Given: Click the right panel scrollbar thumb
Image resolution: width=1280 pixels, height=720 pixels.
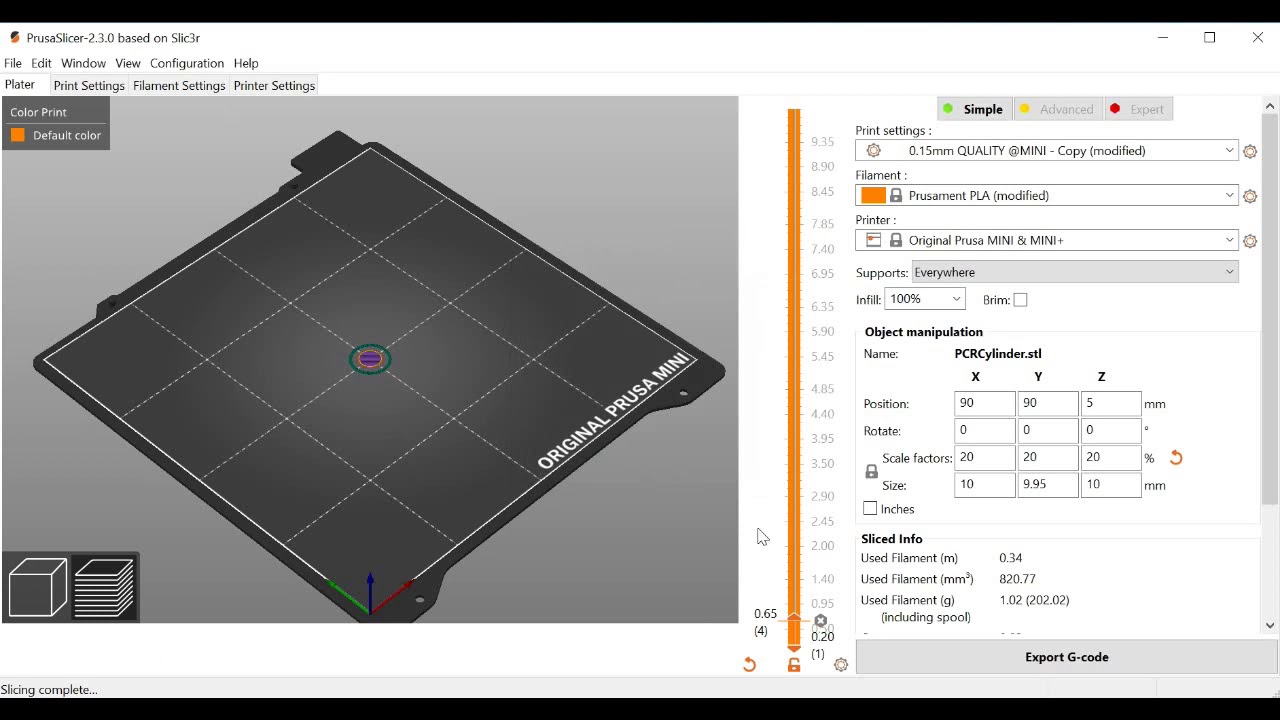Looking at the screenshot, I should click(x=1270, y=310).
